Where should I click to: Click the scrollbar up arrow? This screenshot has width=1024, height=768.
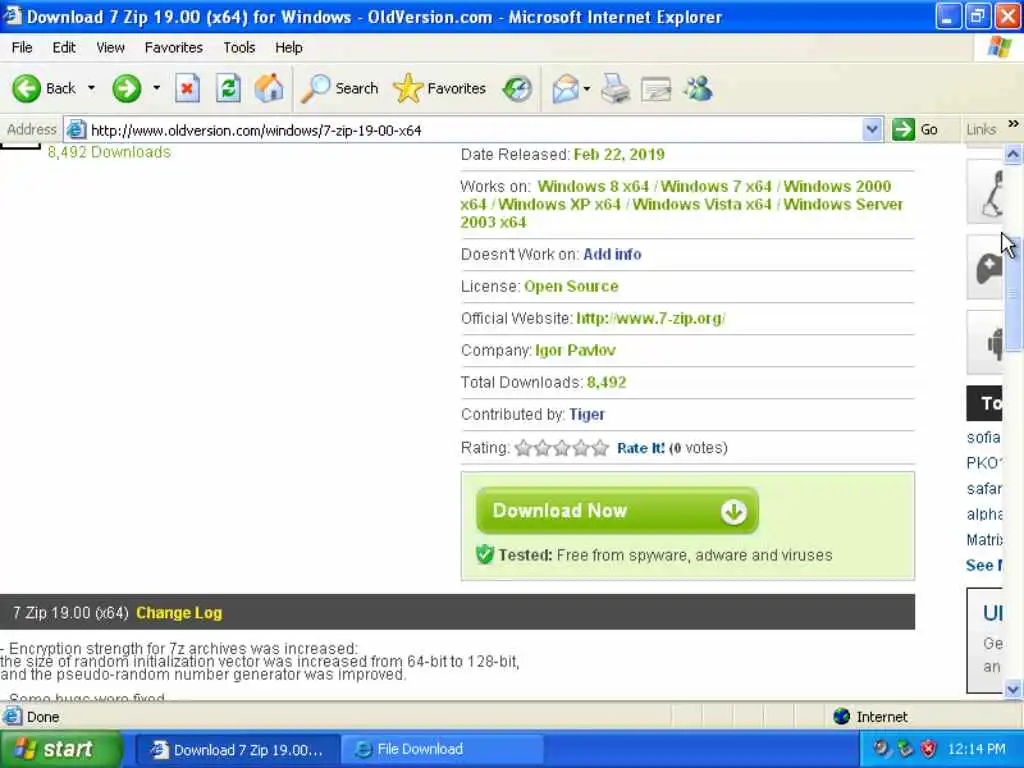point(1013,154)
